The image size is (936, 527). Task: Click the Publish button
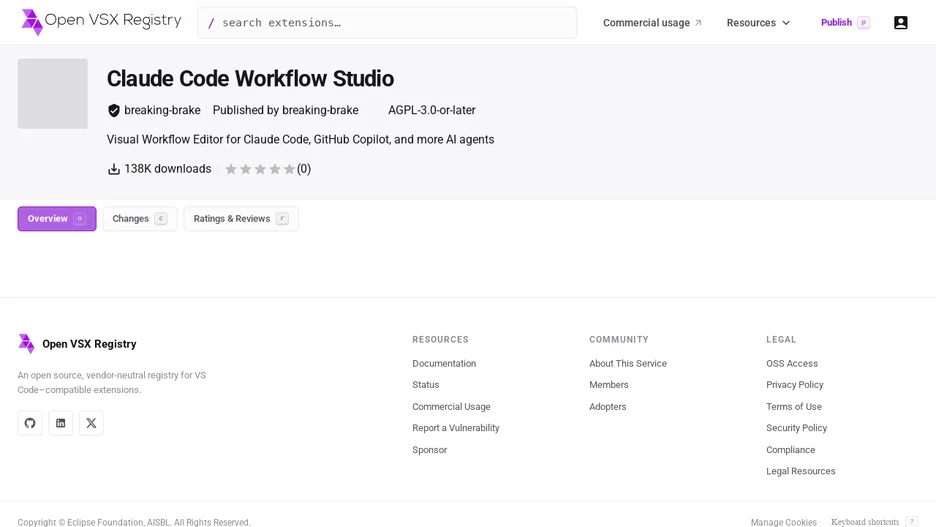pyautogui.click(x=844, y=23)
